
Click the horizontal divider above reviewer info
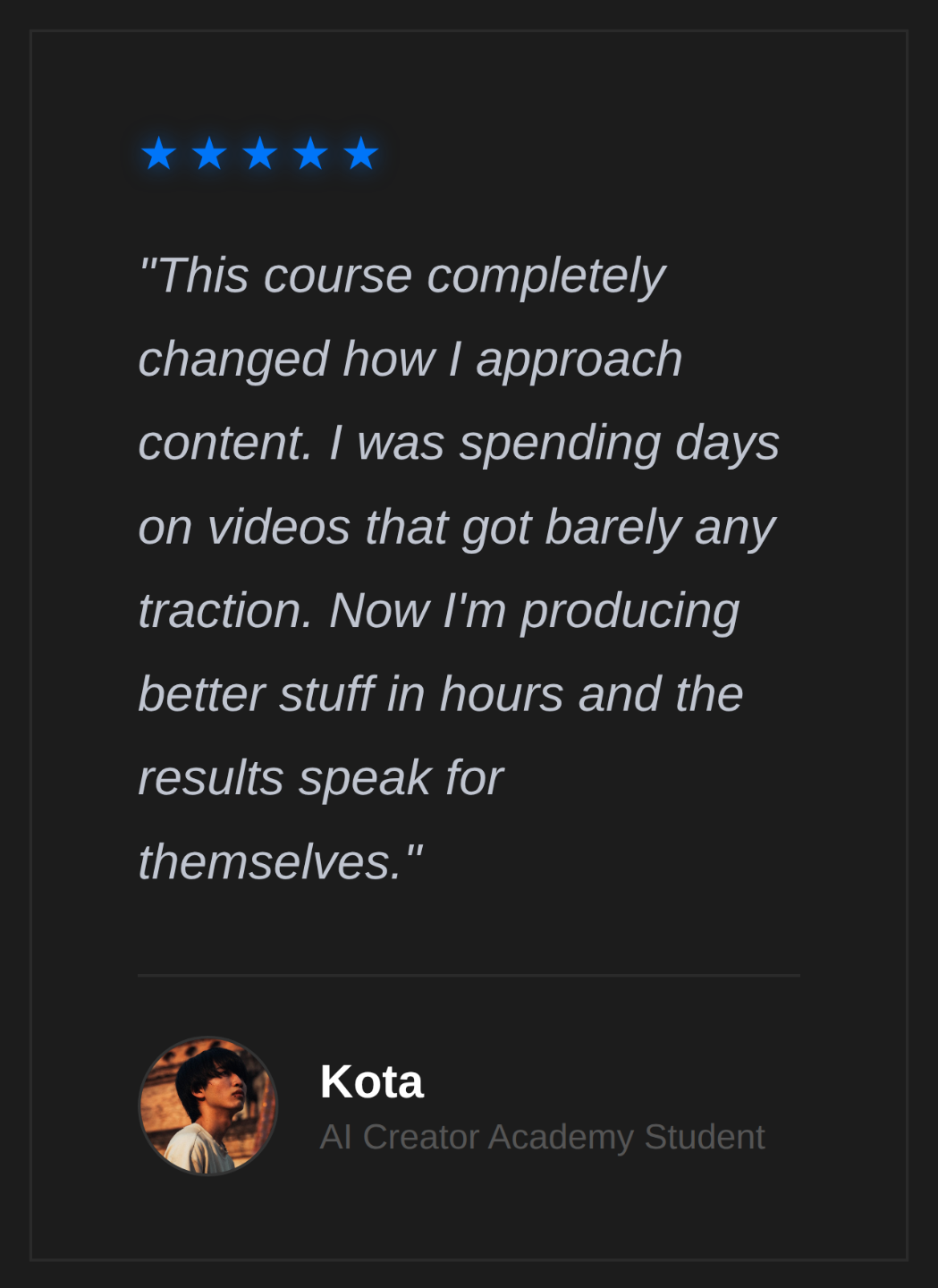469,975
